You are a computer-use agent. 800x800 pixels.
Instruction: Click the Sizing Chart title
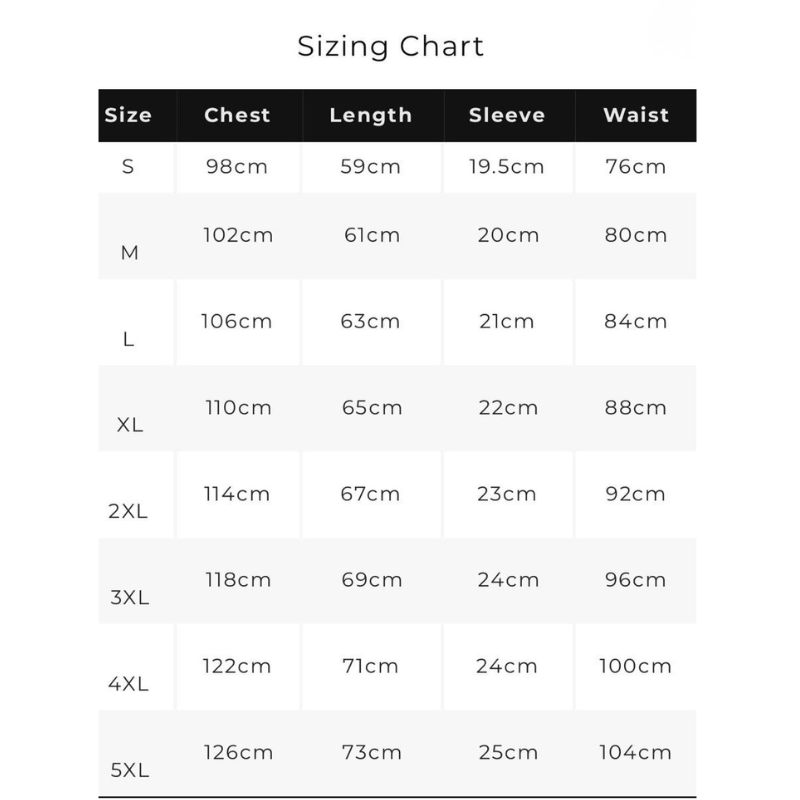pos(390,47)
